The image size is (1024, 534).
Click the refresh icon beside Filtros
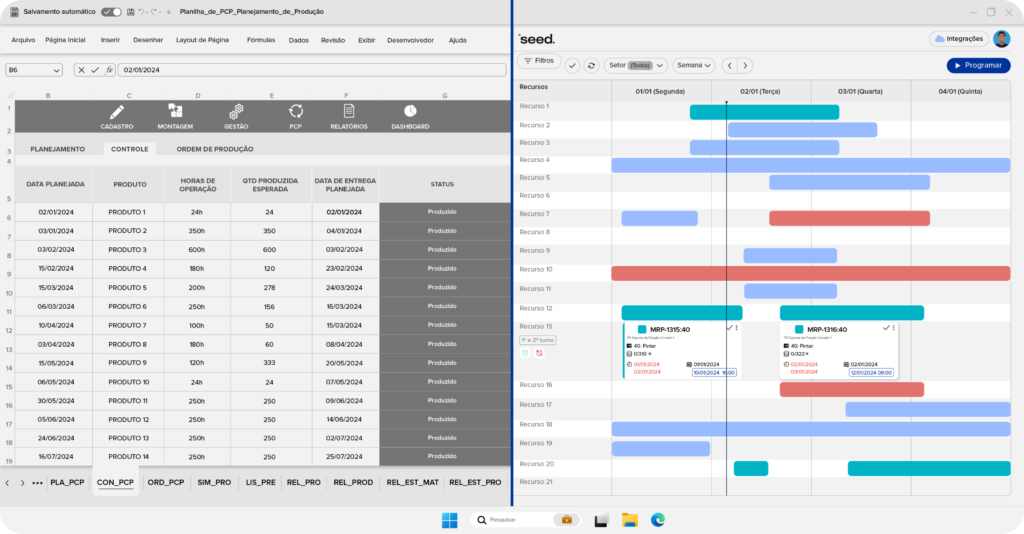[592, 65]
